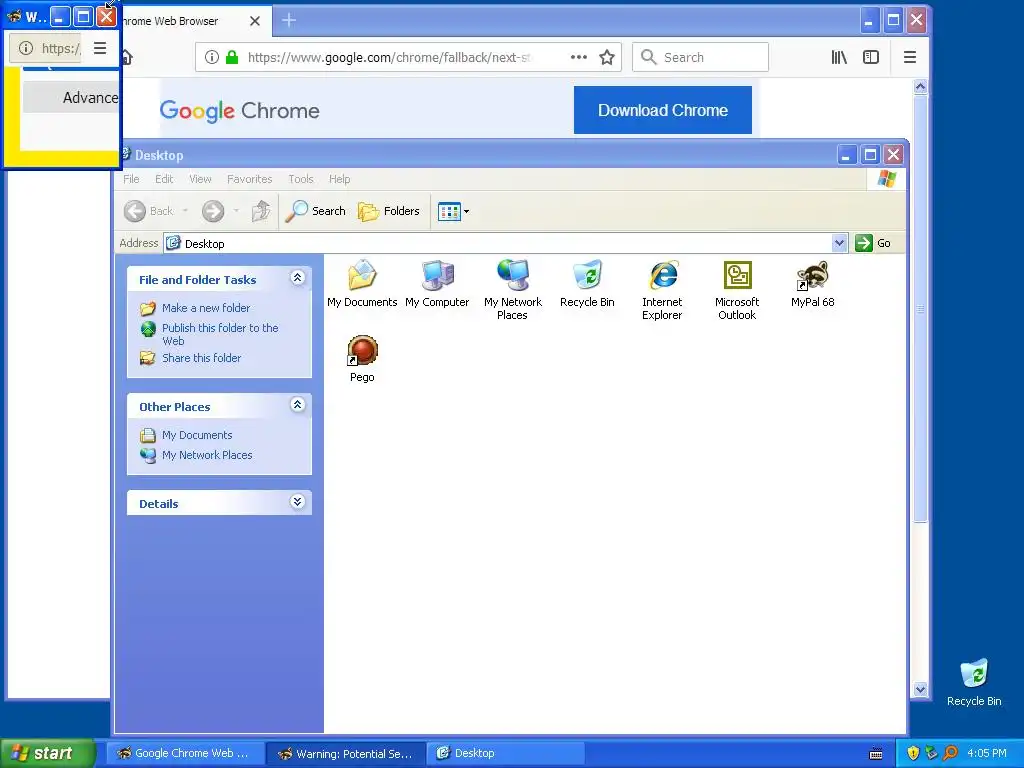Click the Back button in Explorer toolbar
Viewport: 1024px width, 768px height.
(150, 211)
